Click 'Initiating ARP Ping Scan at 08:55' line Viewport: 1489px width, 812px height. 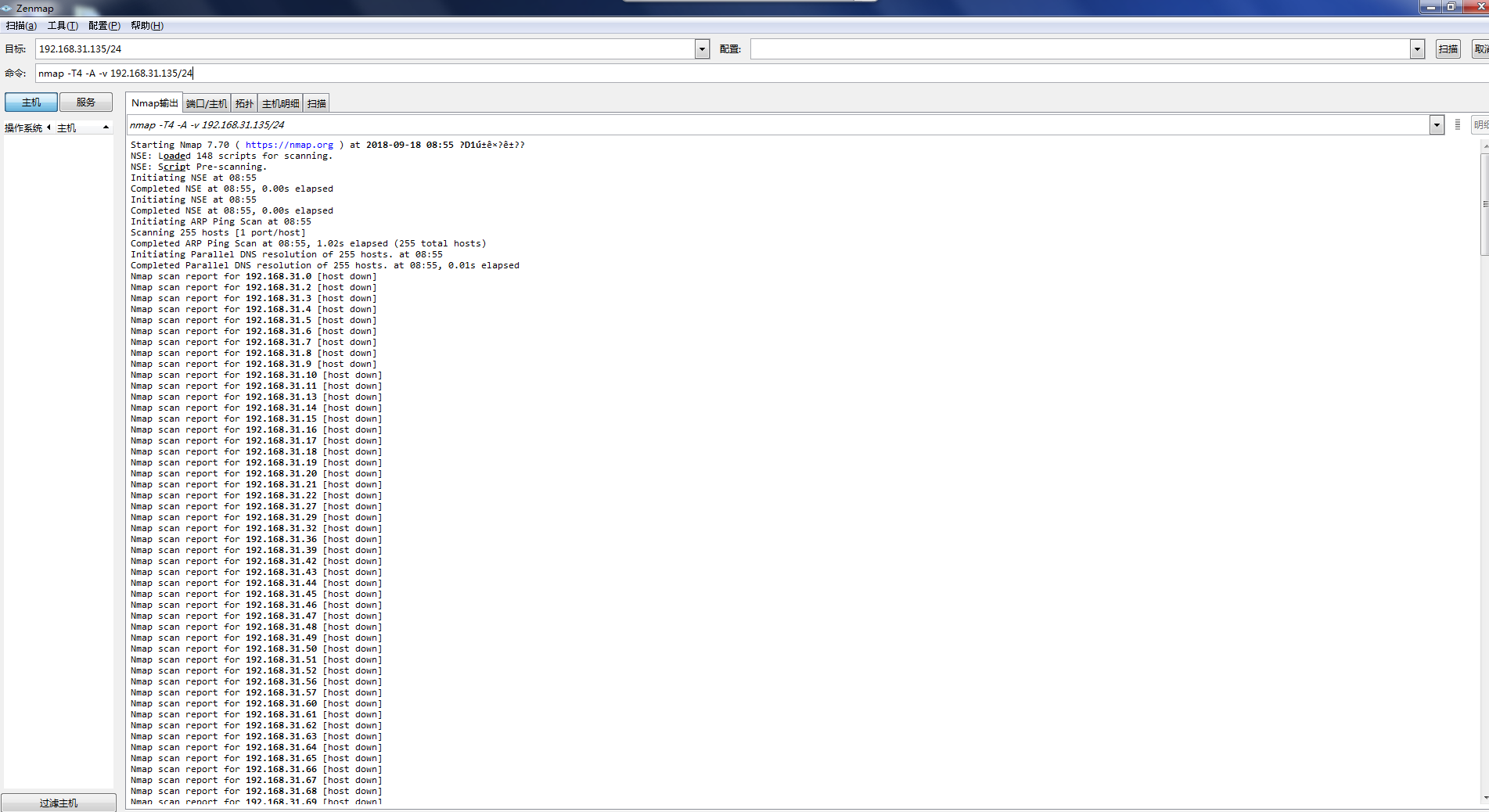(221, 221)
